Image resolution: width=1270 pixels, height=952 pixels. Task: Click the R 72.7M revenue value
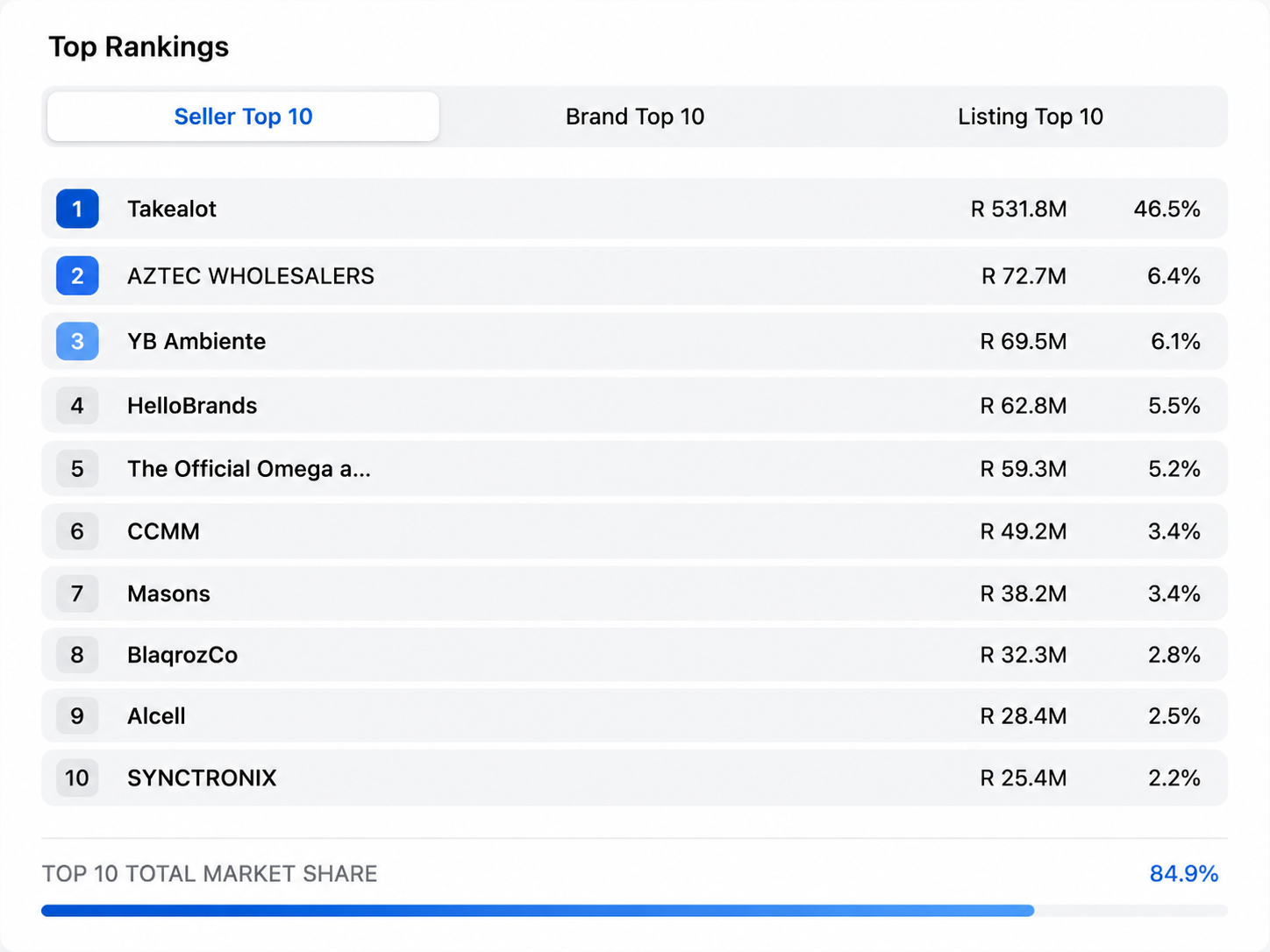(x=1024, y=276)
